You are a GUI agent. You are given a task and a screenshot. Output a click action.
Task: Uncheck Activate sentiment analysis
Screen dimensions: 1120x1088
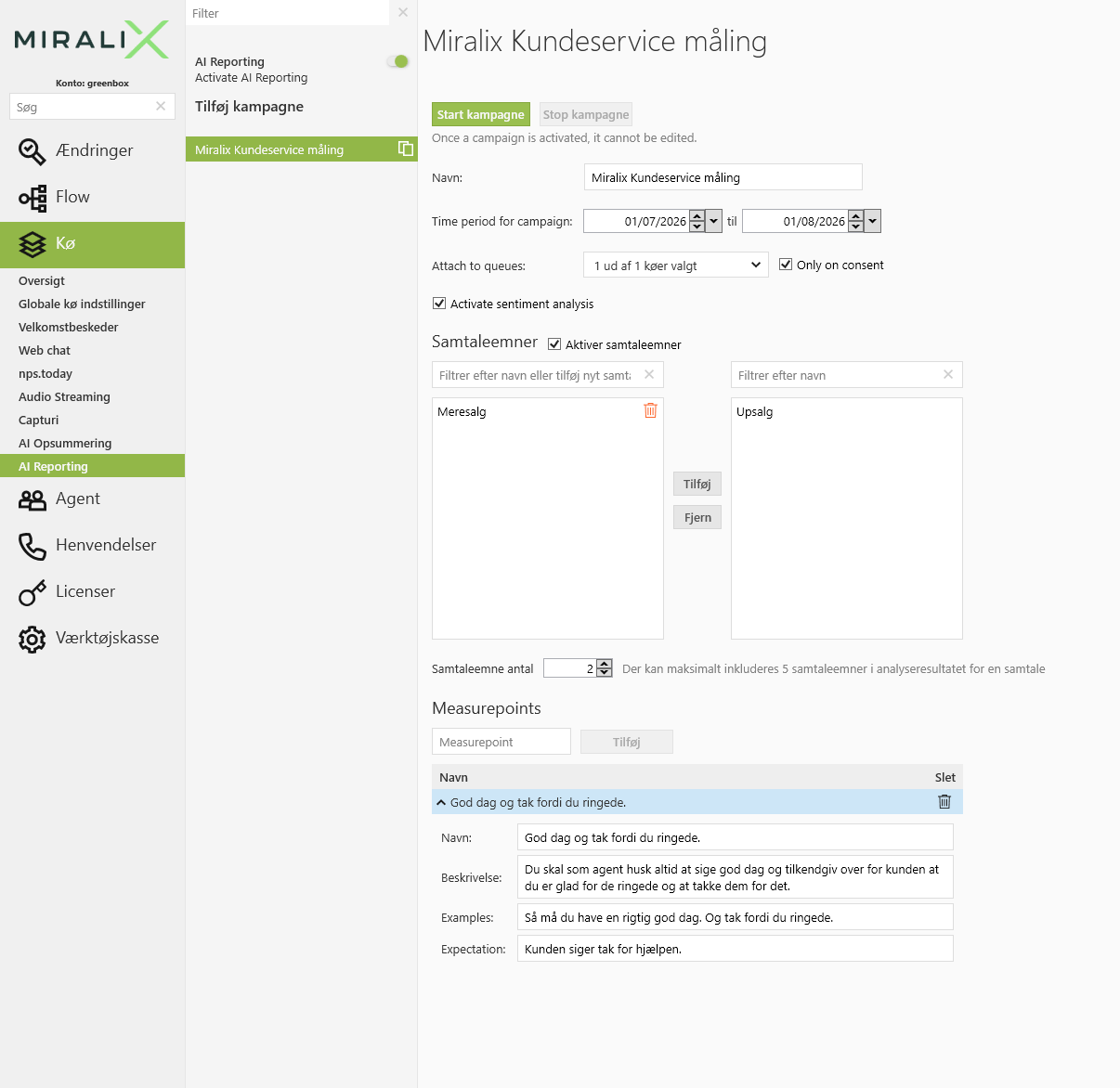pyautogui.click(x=439, y=304)
